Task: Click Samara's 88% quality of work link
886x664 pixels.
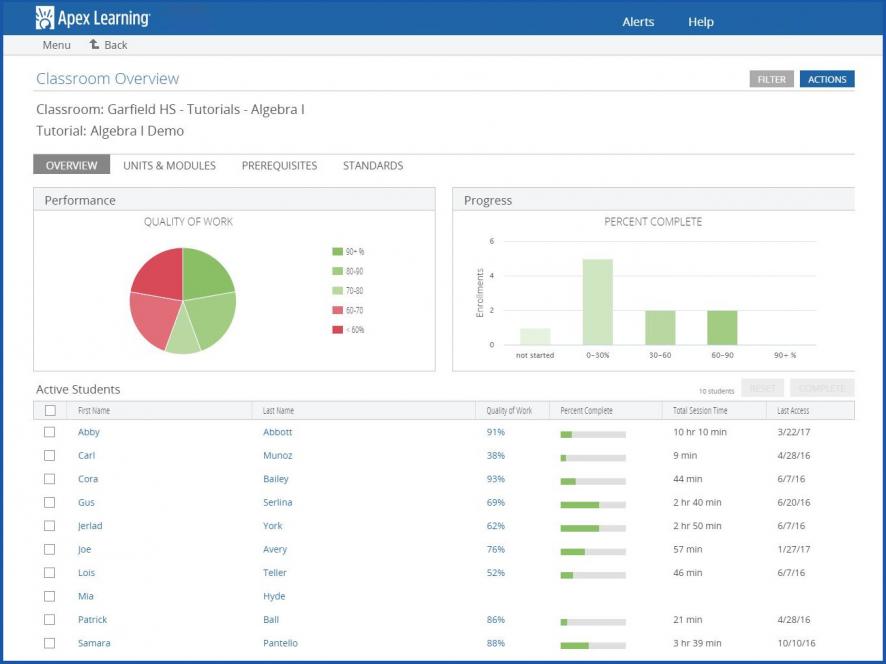Action: click(495, 643)
